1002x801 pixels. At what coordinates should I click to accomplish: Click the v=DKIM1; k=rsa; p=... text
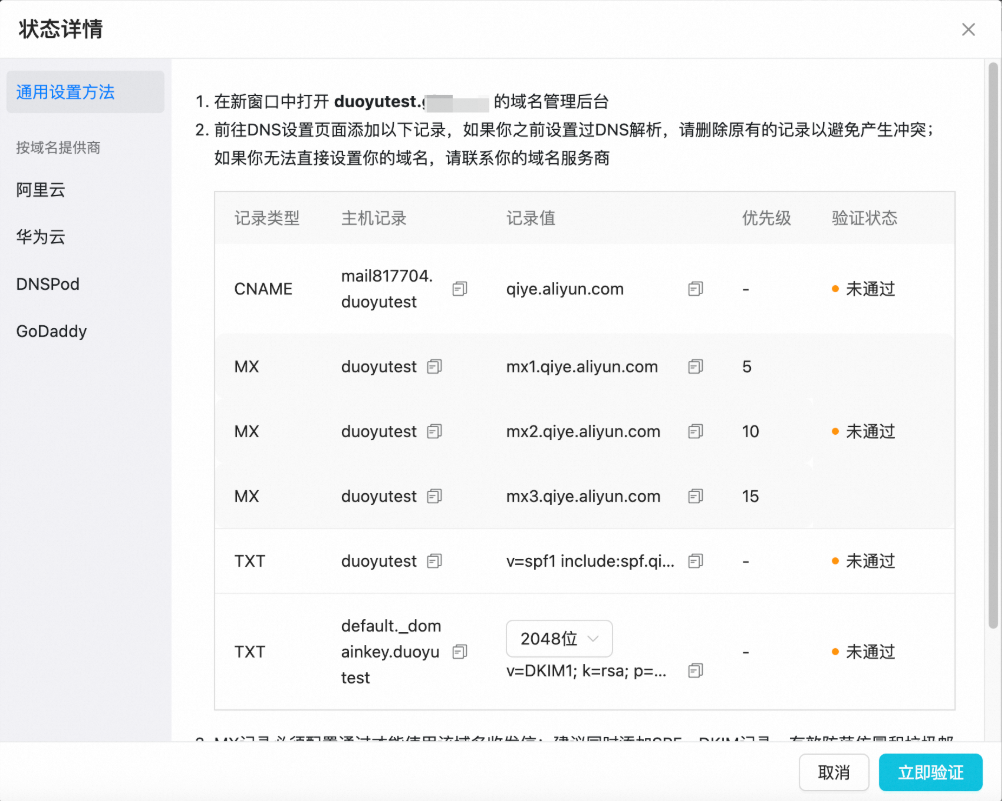(586, 671)
